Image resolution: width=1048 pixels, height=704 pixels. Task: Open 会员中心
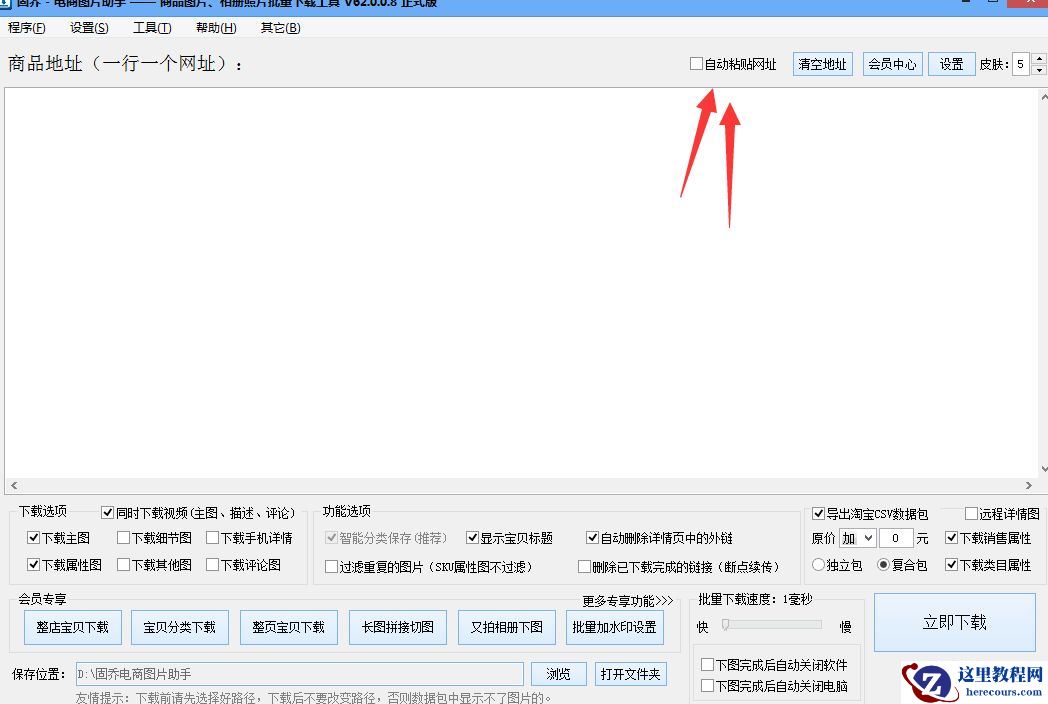[x=892, y=64]
